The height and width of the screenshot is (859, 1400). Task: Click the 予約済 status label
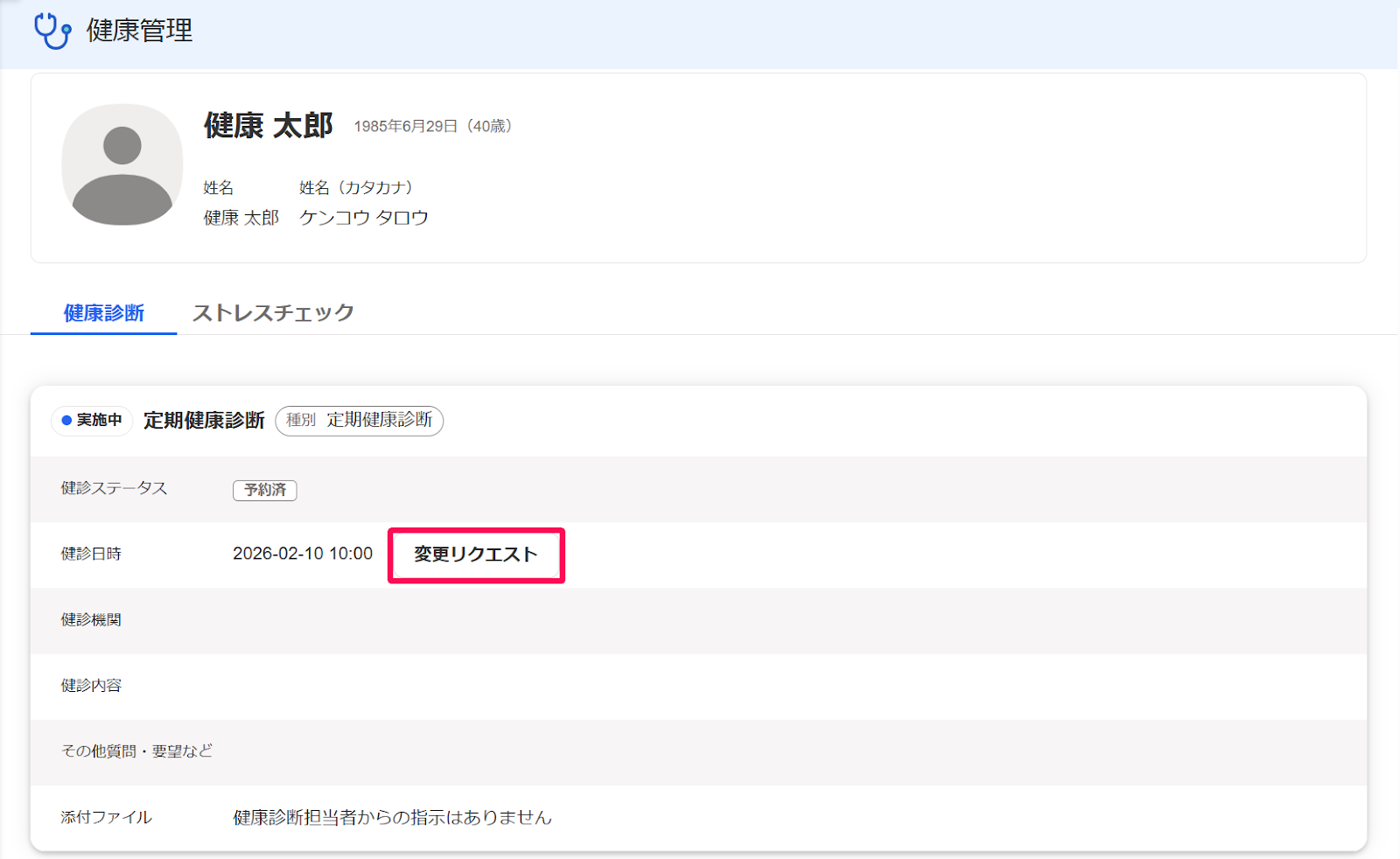tap(265, 490)
